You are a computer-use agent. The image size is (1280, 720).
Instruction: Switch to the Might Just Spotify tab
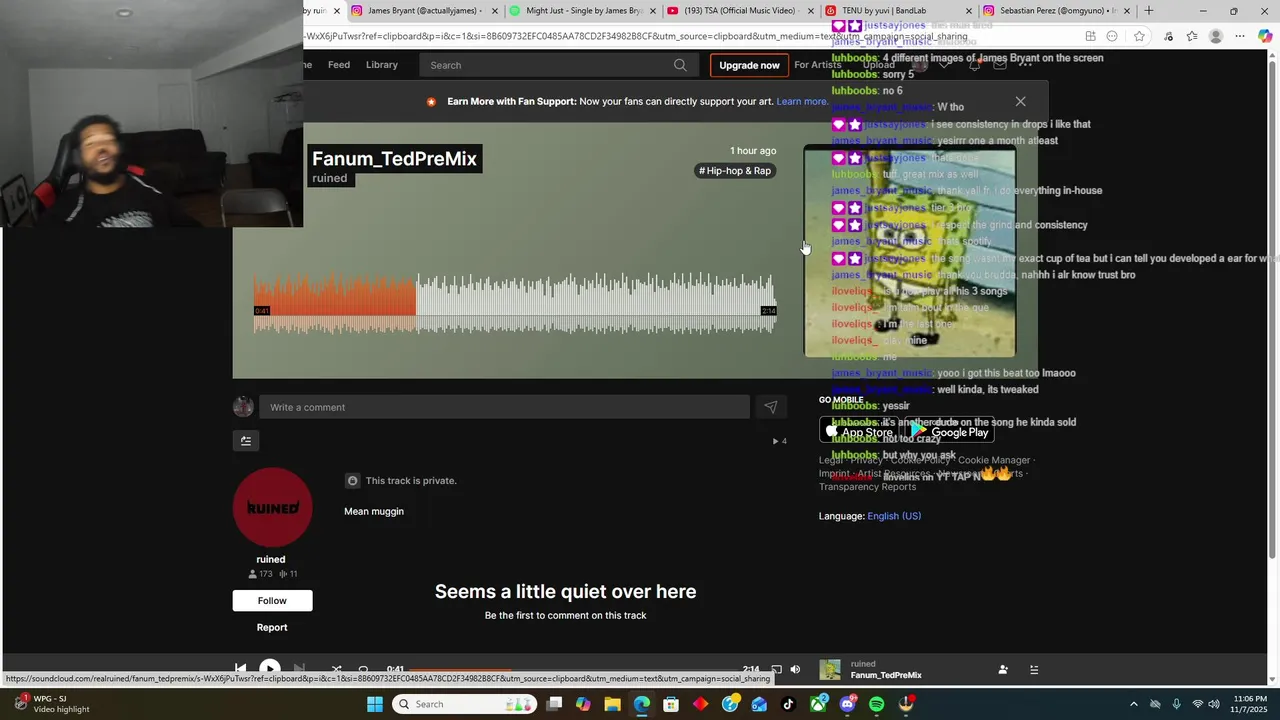[580, 11]
